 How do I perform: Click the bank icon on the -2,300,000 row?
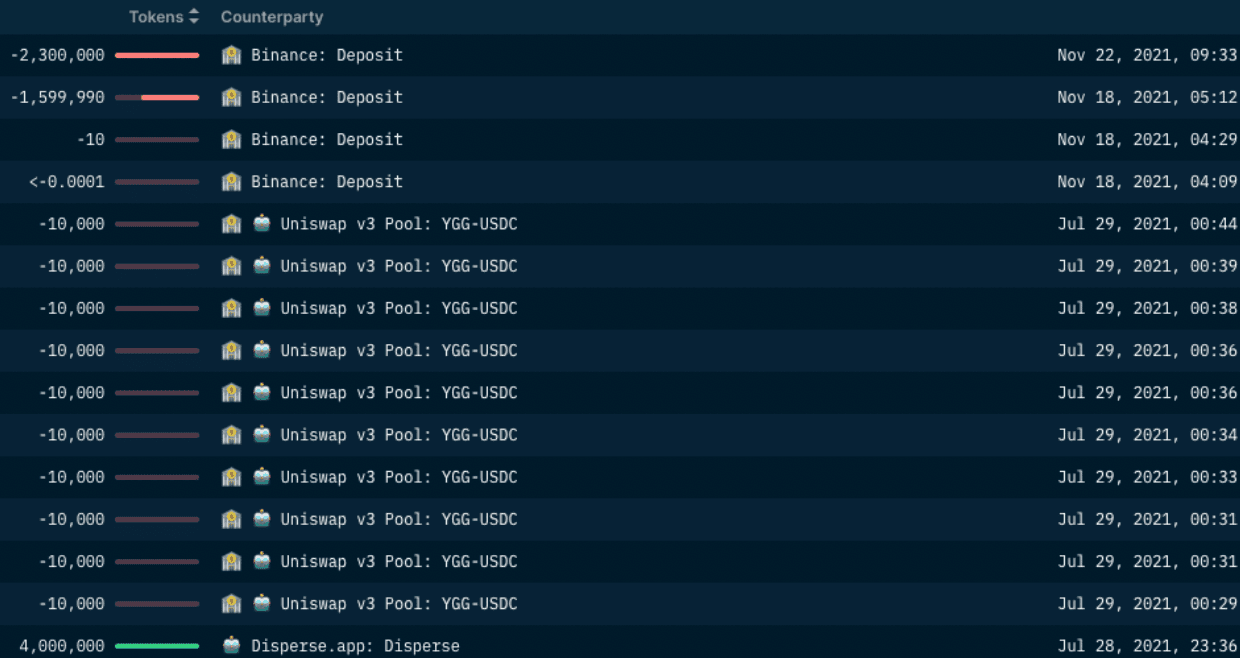[x=231, y=56]
